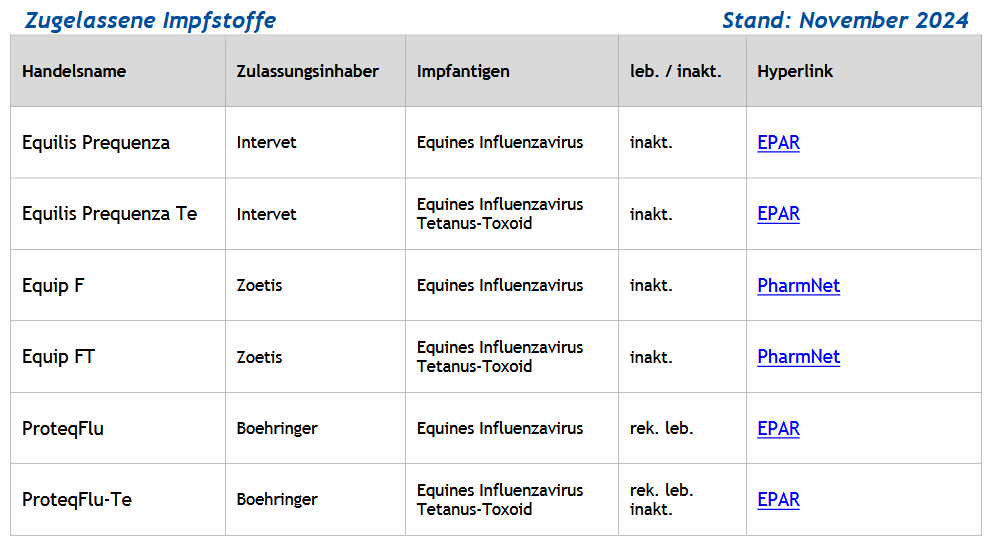The width and height of the screenshot is (992, 545).
Task: Click the rek. leb. cell for ProteqFlu
Action: 661,429
